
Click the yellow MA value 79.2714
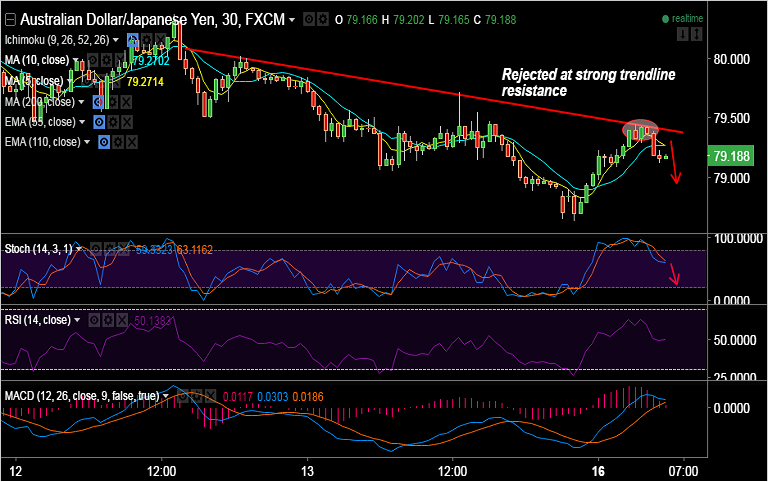[x=145, y=82]
